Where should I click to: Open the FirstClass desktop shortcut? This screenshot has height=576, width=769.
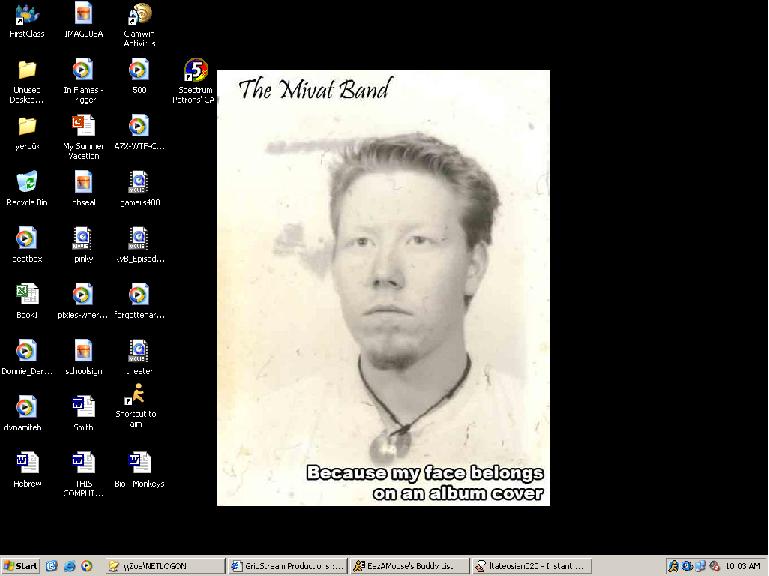click(x=26, y=15)
